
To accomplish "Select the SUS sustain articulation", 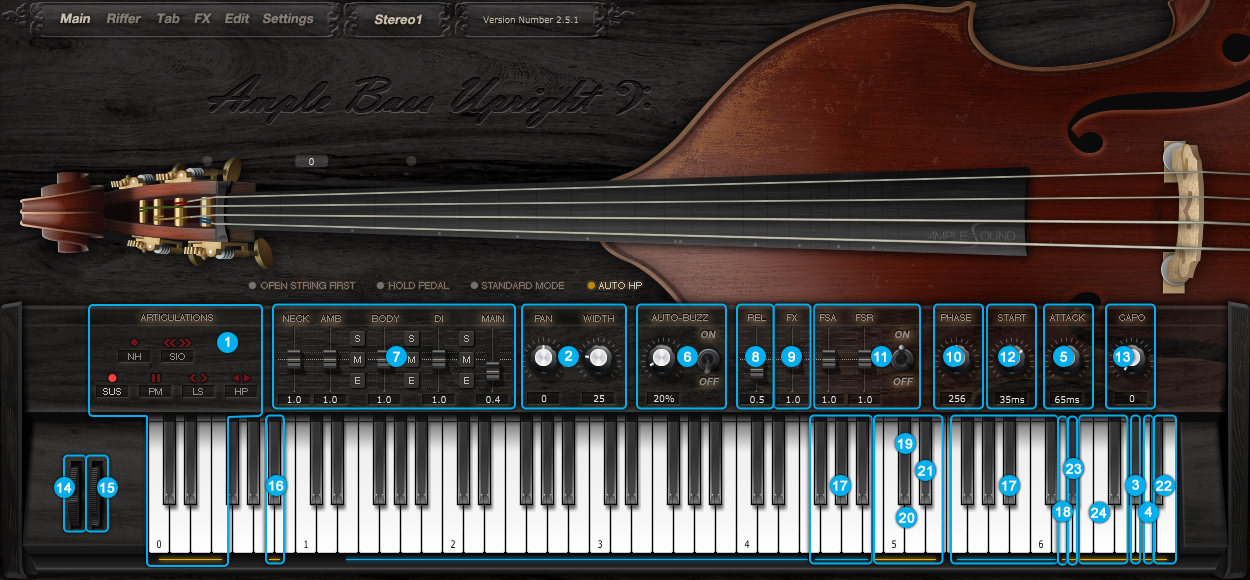I will tap(112, 391).
